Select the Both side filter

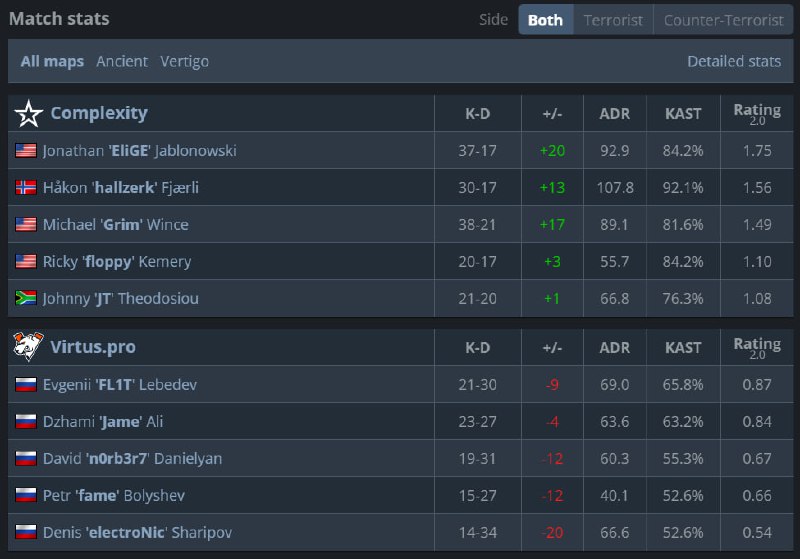click(545, 20)
